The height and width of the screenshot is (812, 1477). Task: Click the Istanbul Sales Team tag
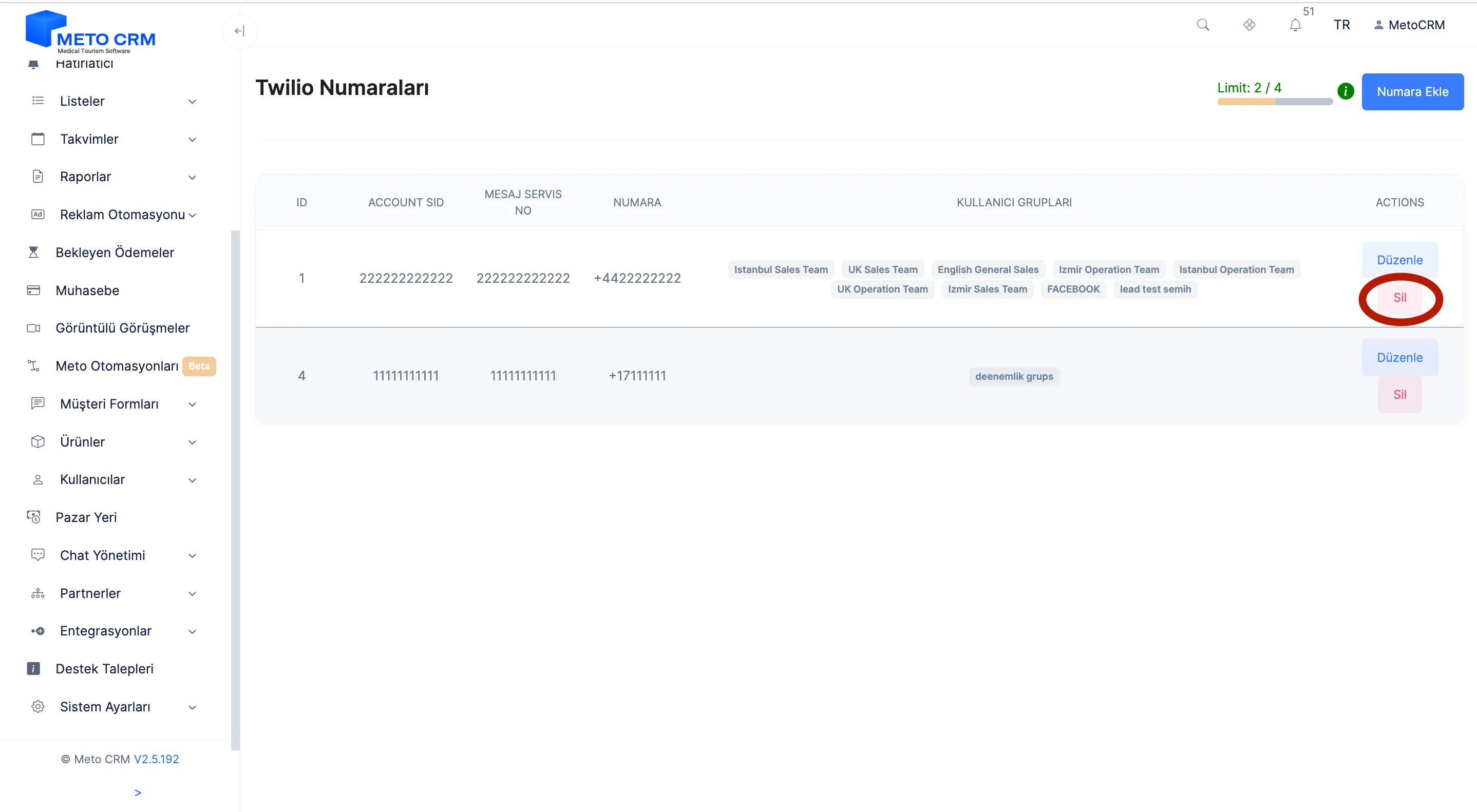[x=781, y=269]
